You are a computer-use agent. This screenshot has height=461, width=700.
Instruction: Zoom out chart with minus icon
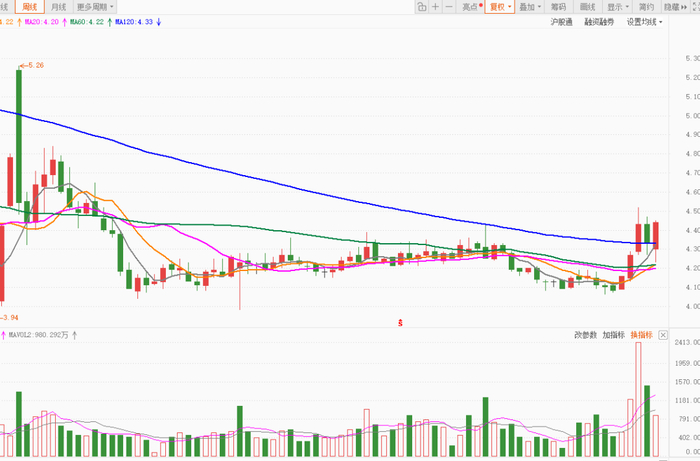(449, 7)
